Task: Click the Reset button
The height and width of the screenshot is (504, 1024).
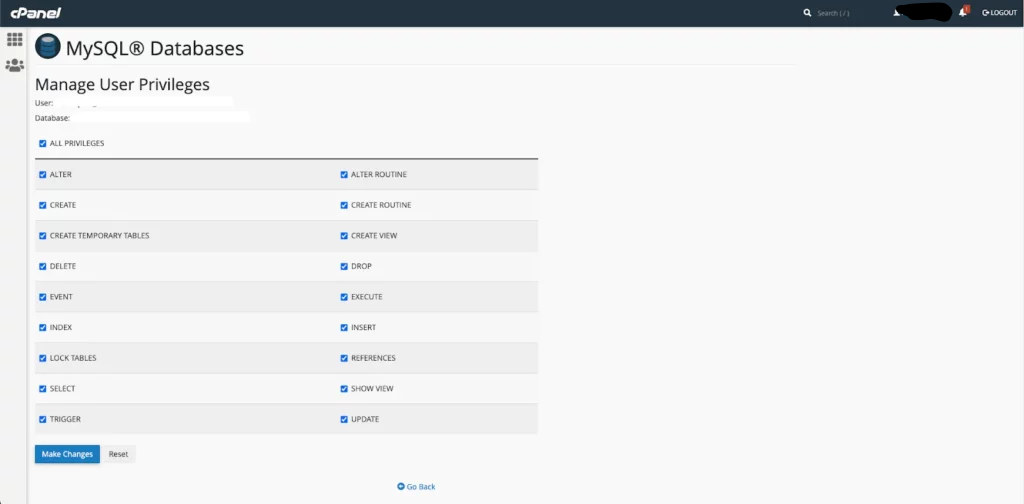Action: (118, 454)
